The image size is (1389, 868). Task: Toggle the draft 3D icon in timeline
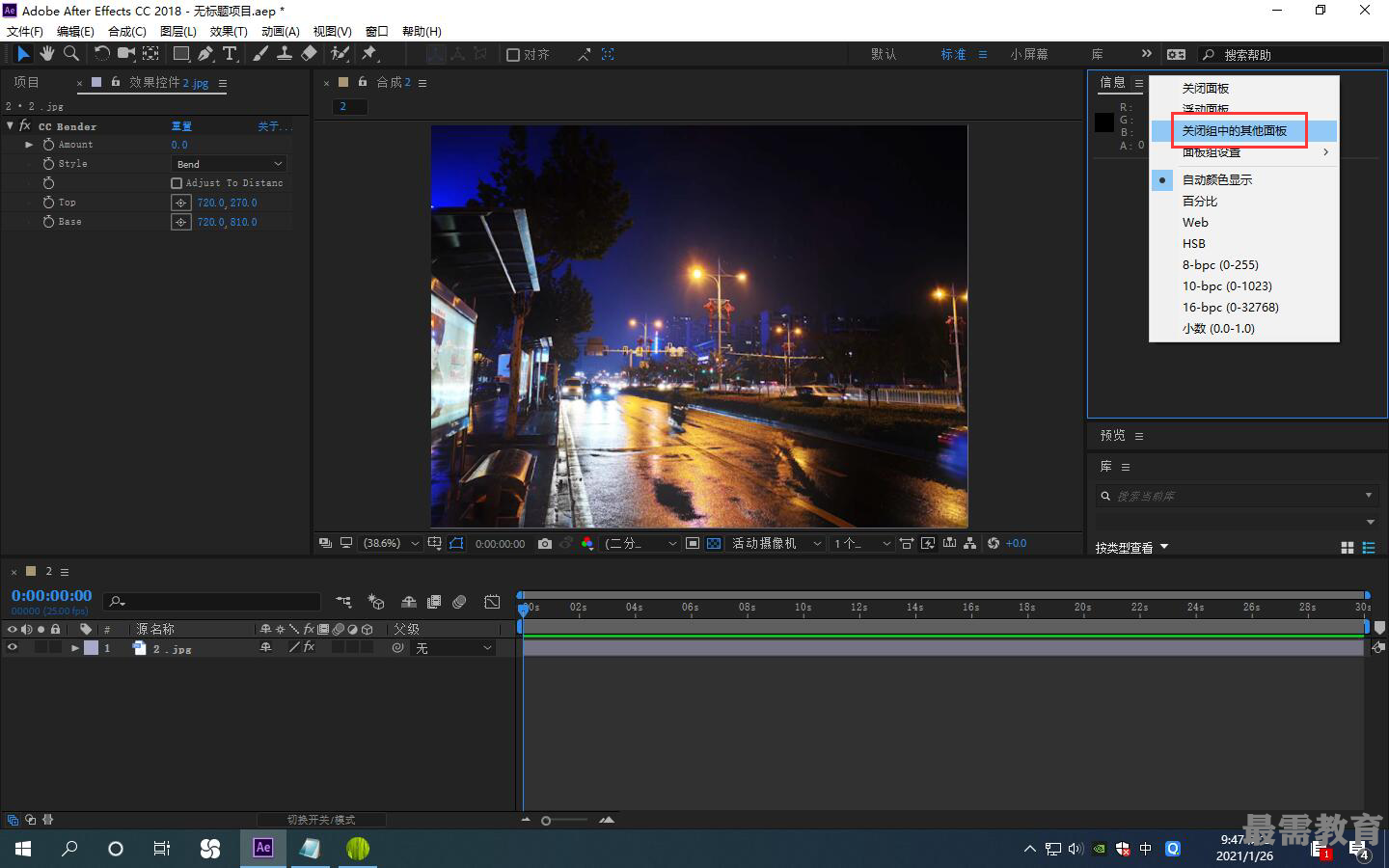click(376, 602)
